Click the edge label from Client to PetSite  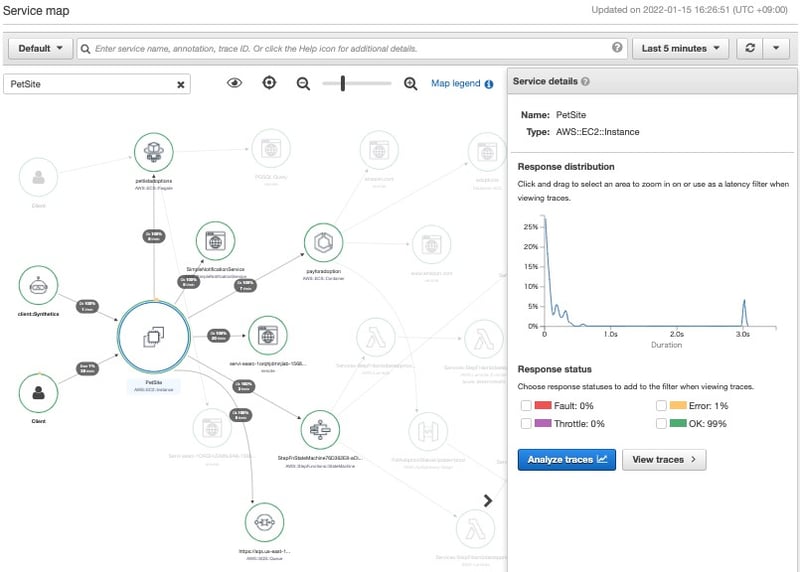[87, 368]
